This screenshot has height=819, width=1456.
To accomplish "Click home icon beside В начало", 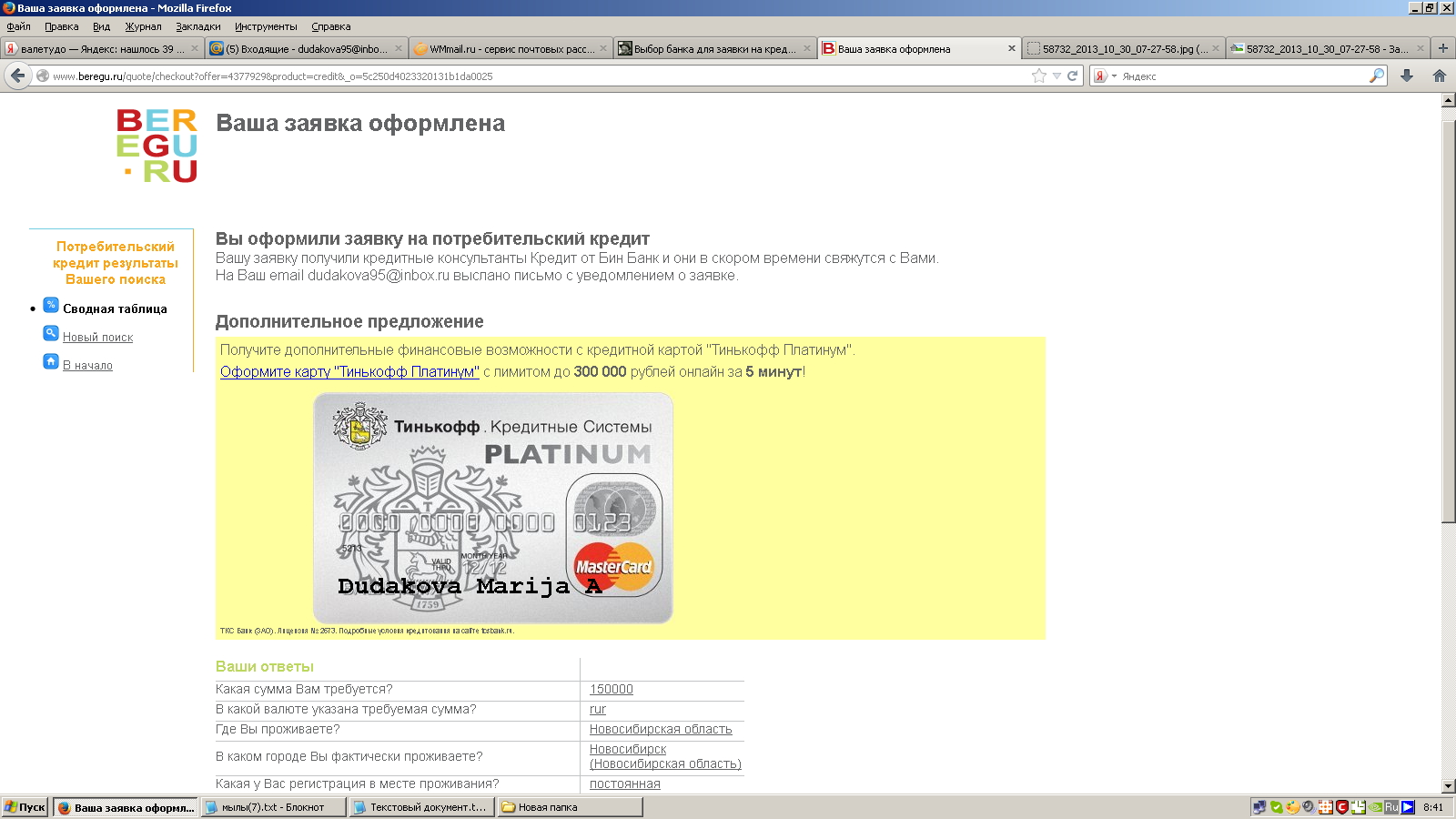I will click(x=51, y=361).
